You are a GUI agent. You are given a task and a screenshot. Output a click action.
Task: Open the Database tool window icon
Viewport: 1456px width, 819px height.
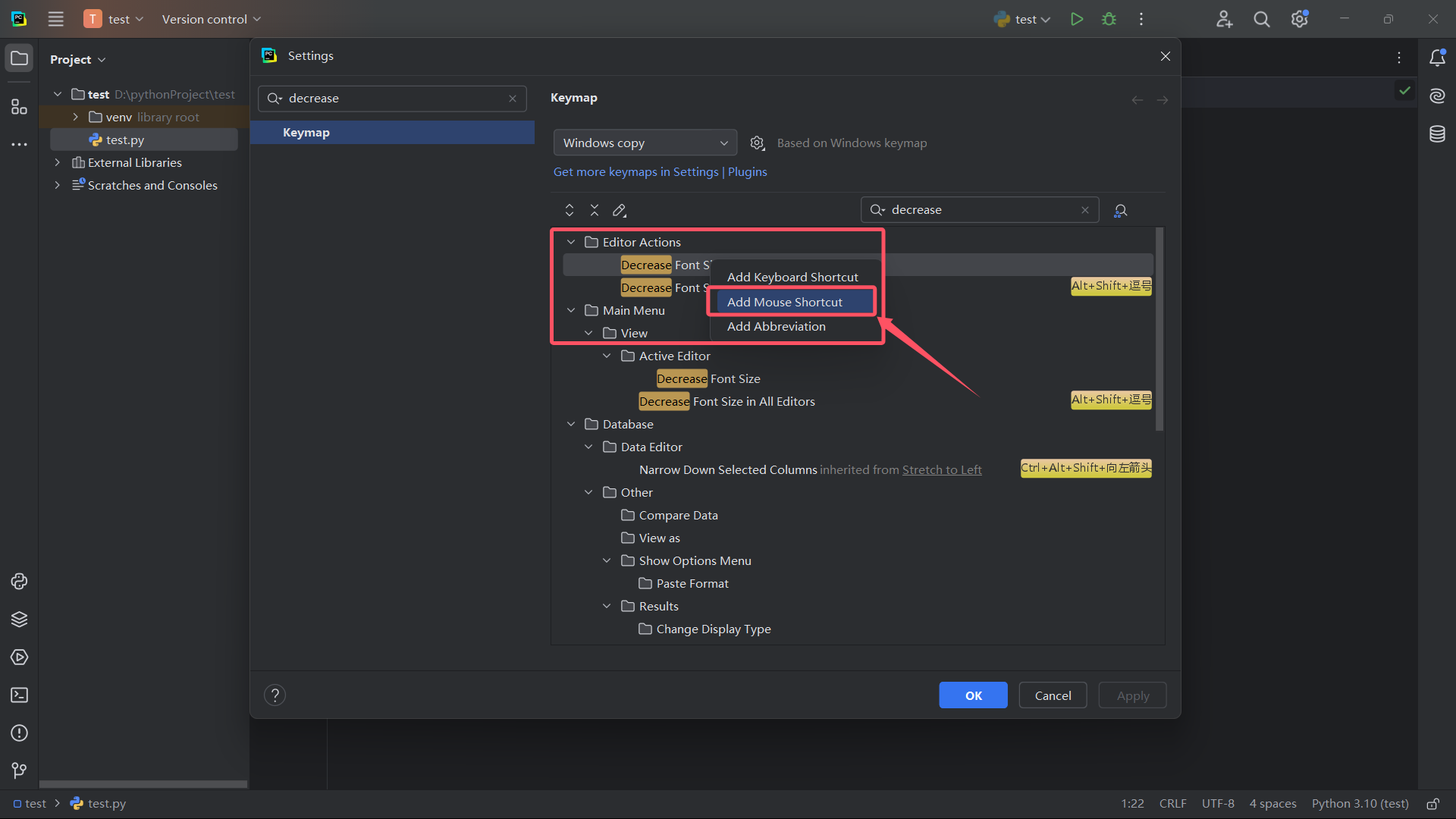click(1437, 134)
